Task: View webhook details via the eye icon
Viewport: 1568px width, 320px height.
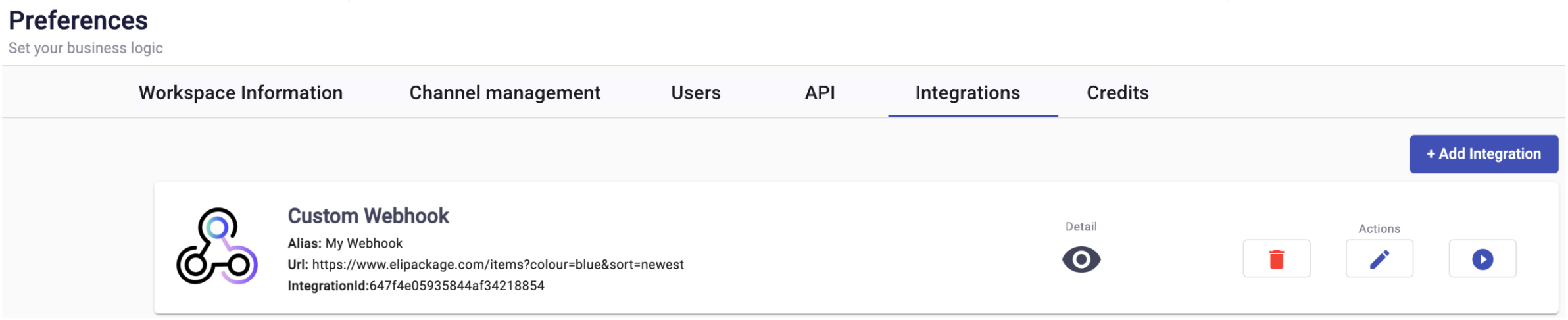Action: point(1081,259)
